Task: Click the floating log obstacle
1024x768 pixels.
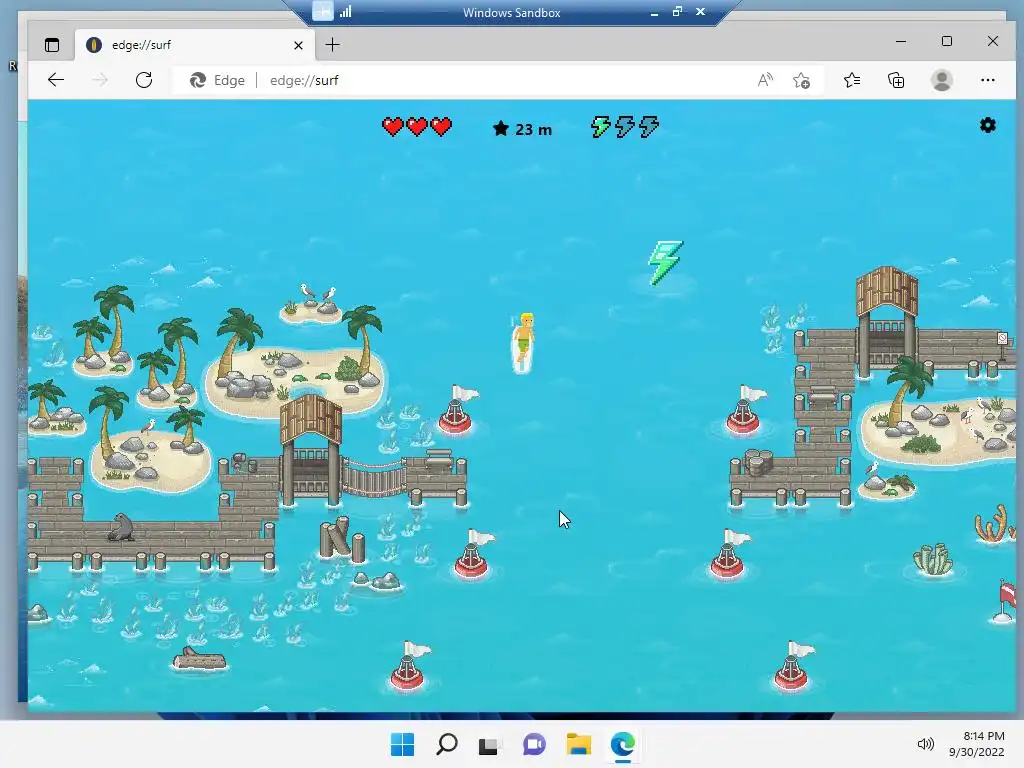Action: pyautogui.click(x=200, y=660)
